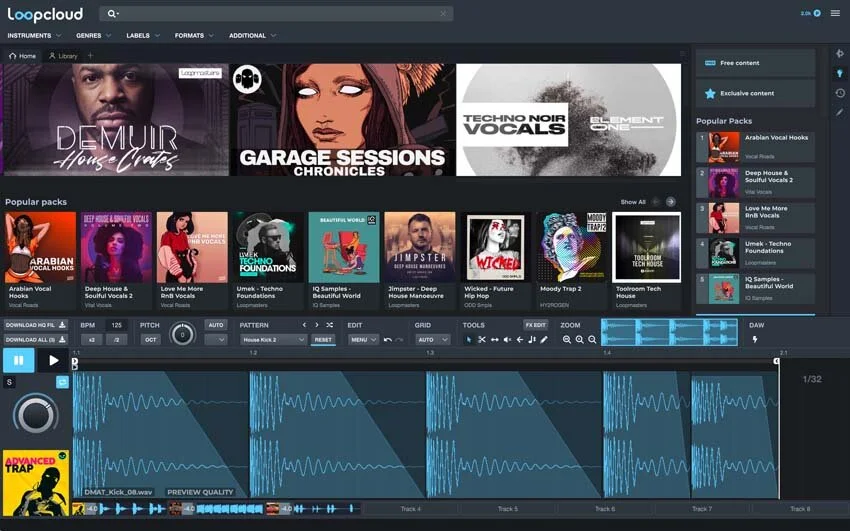Click the pencil sidebar icon

(x=840, y=113)
